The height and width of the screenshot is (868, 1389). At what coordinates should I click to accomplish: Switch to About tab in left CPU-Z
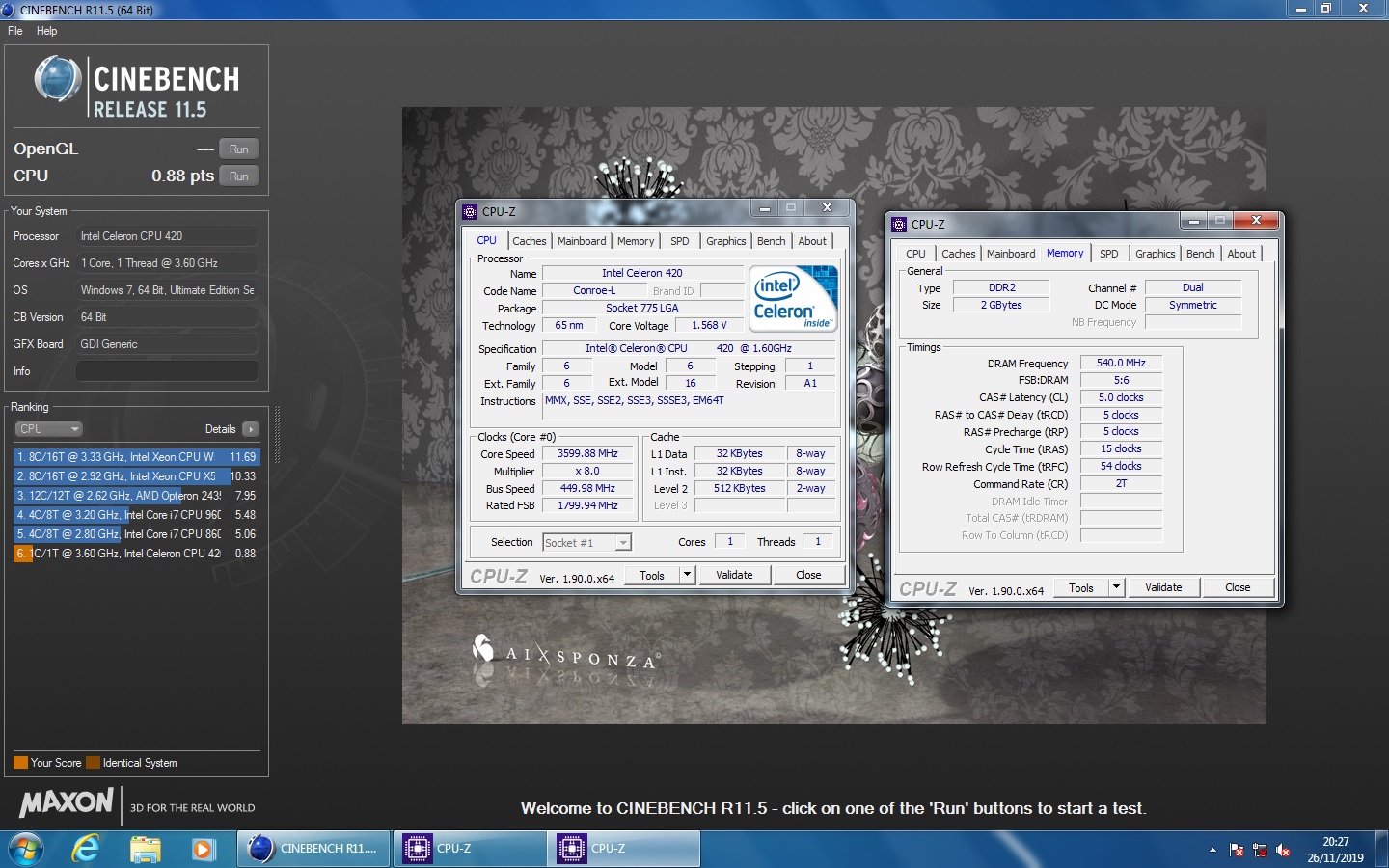[x=812, y=241]
